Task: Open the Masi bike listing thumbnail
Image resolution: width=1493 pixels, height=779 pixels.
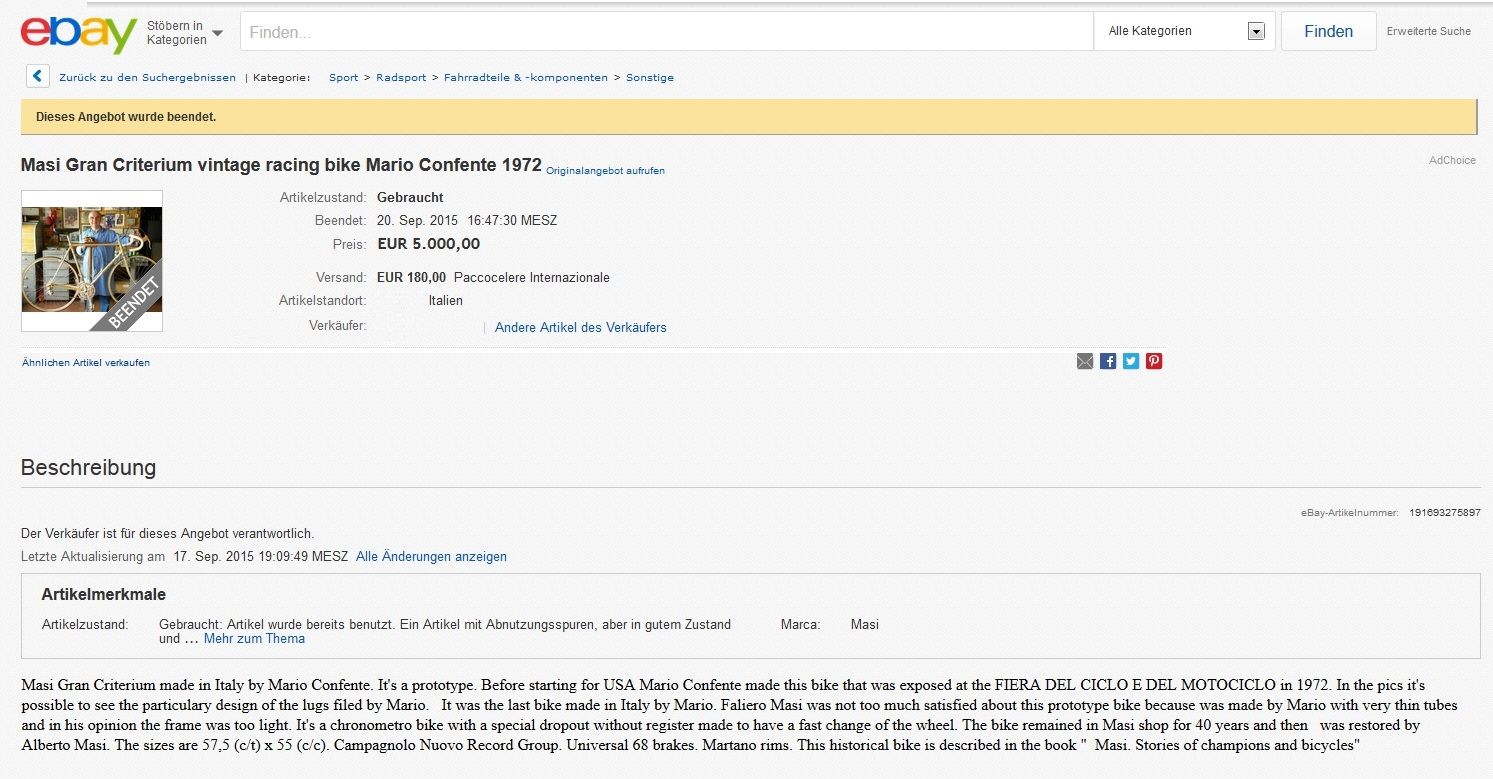Action: 92,260
